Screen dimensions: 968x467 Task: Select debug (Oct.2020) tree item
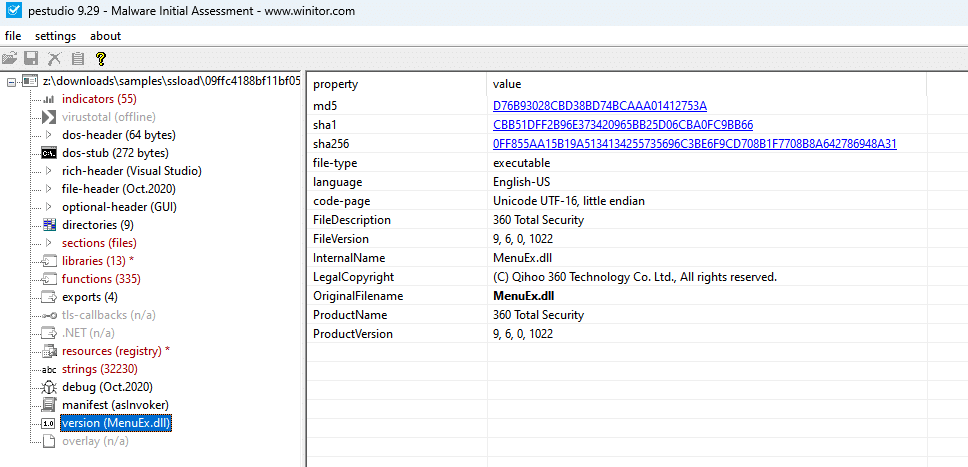pyautogui.click(x=107, y=387)
